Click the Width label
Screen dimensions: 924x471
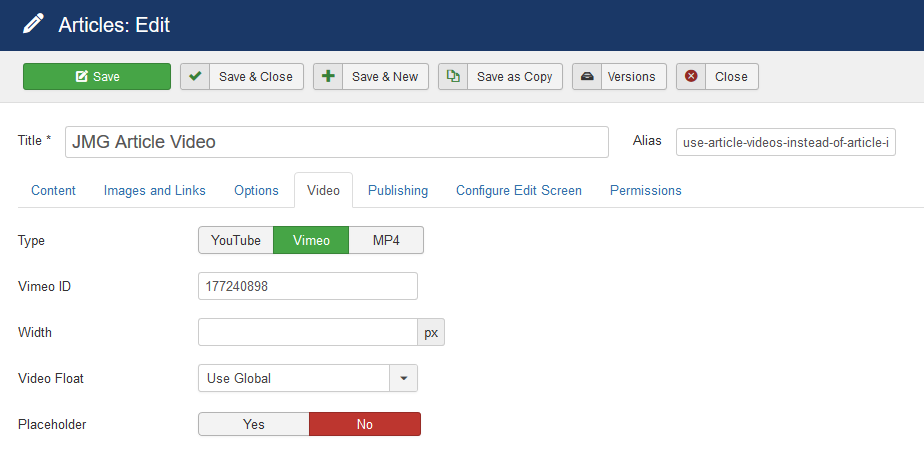click(35, 332)
